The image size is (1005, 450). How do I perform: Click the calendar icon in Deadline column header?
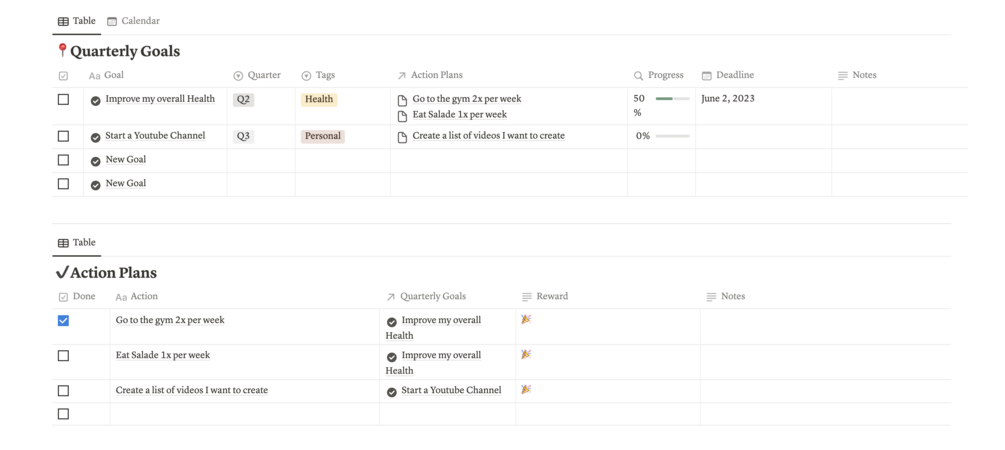(x=706, y=76)
